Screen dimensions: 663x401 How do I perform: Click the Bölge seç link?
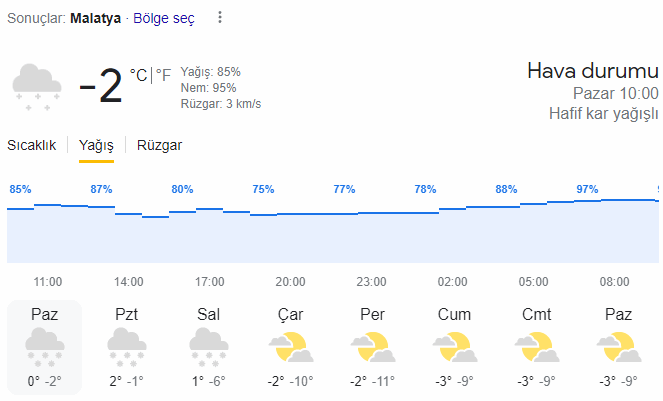click(x=164, y=18)
